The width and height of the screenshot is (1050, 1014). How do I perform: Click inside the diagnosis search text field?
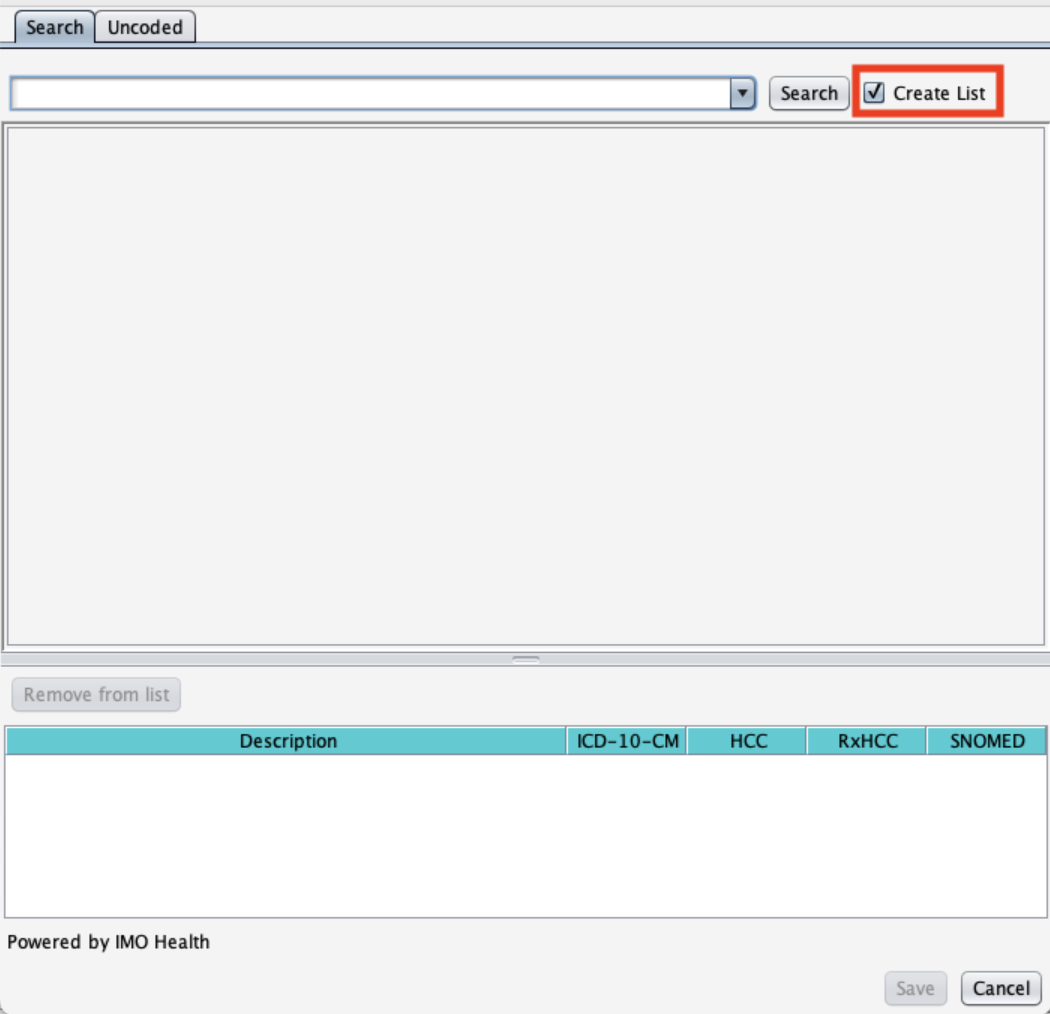[x=370, y=93]
